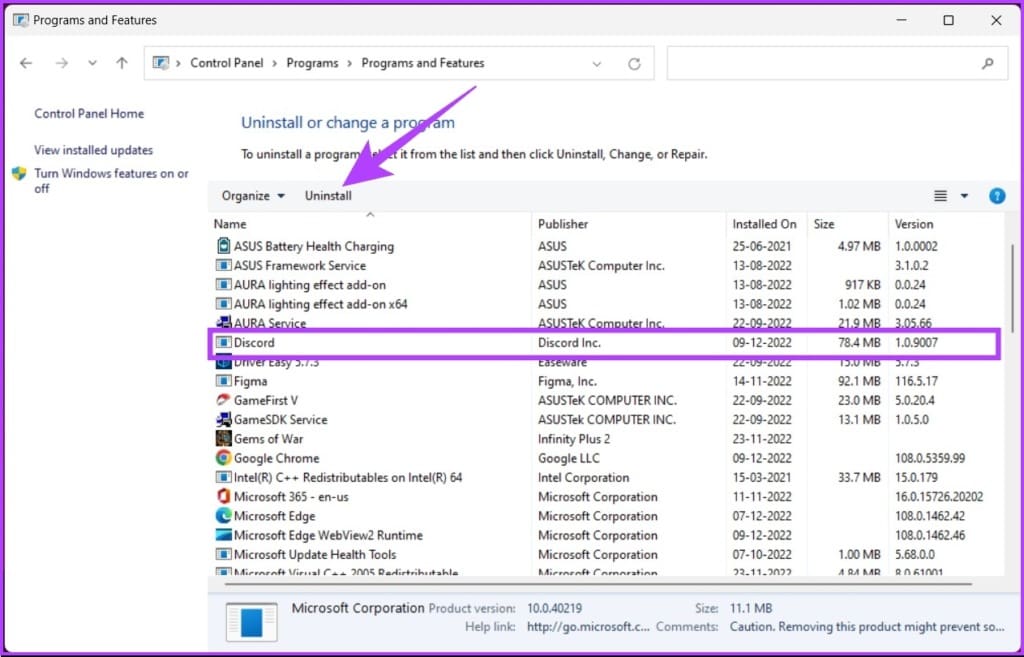This screenshot has height=657, width=1024.
Task: Expand the view options dropdown arrow
Action: pos(964,196)
